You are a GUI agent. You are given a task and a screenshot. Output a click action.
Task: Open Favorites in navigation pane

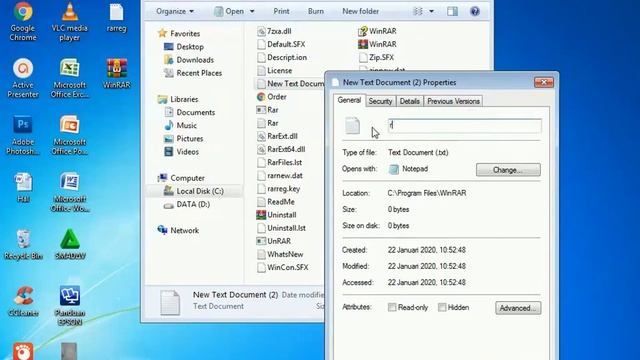point(179,33)
